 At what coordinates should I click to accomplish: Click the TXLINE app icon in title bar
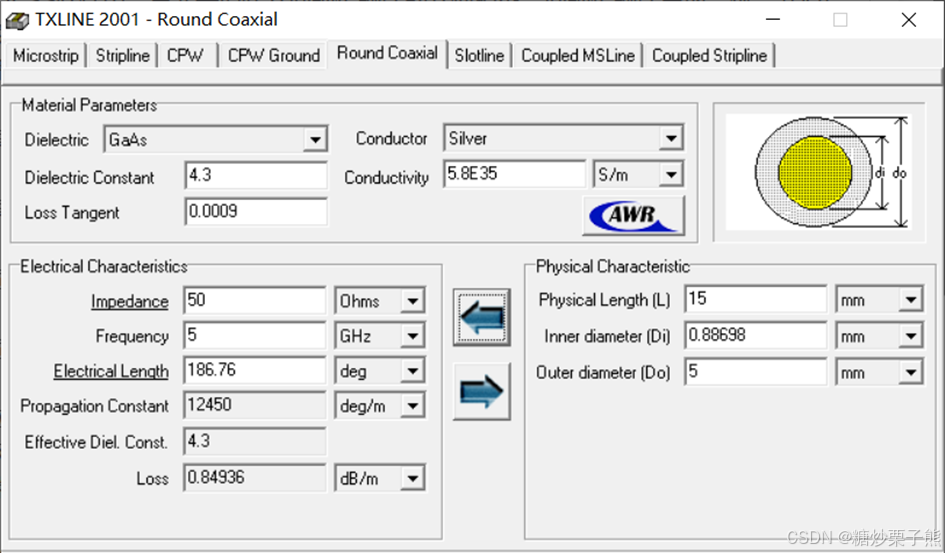(x=17, y=20)
